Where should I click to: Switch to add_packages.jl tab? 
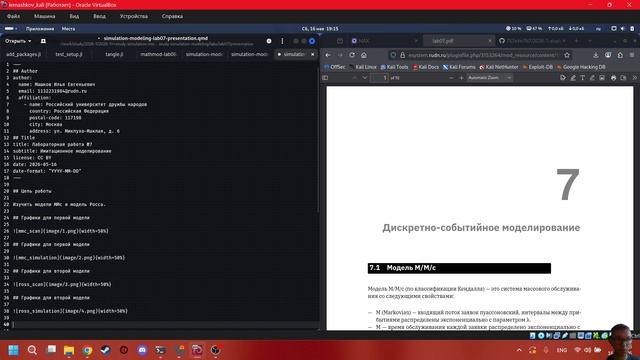23,54
